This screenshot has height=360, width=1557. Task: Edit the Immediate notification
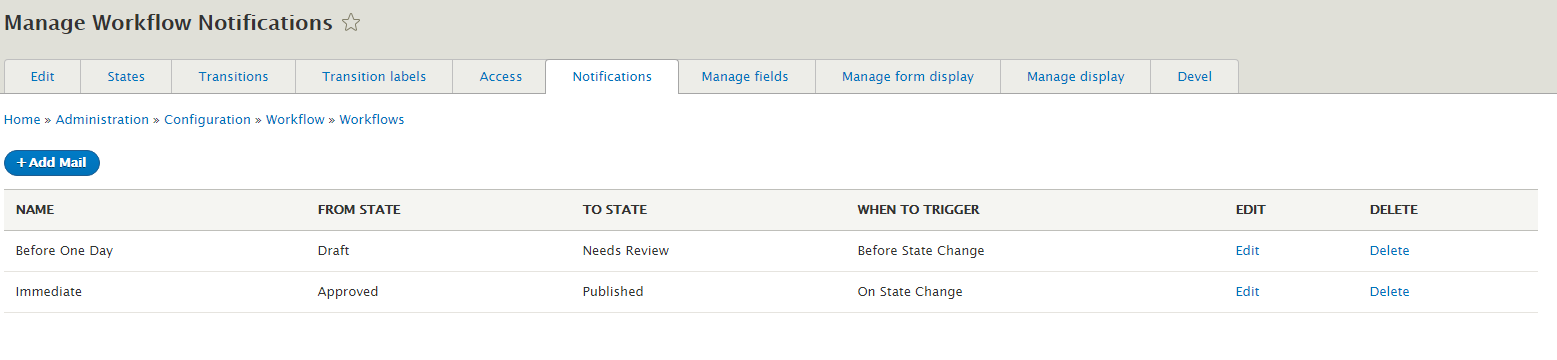pyautogui.click(x=1247, y=292)
